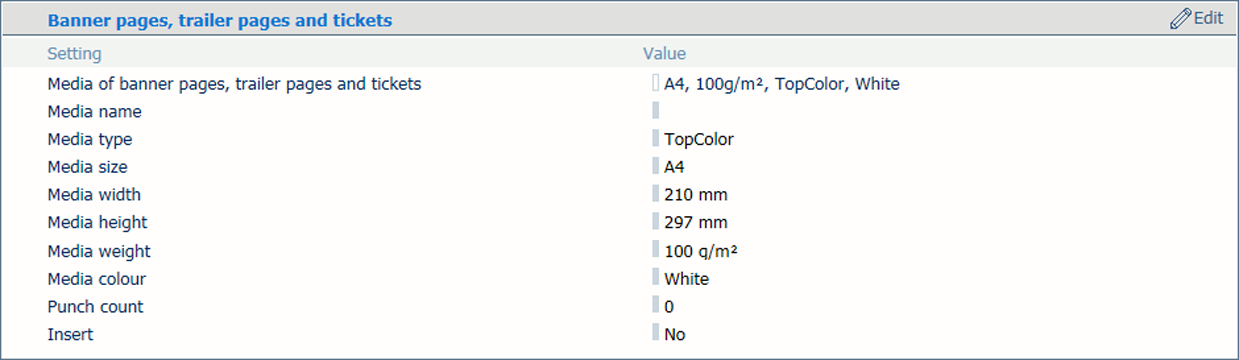
Task: Click the indicator bar beside Insert value
Action: pyautogui.click(x=656, y=332)
